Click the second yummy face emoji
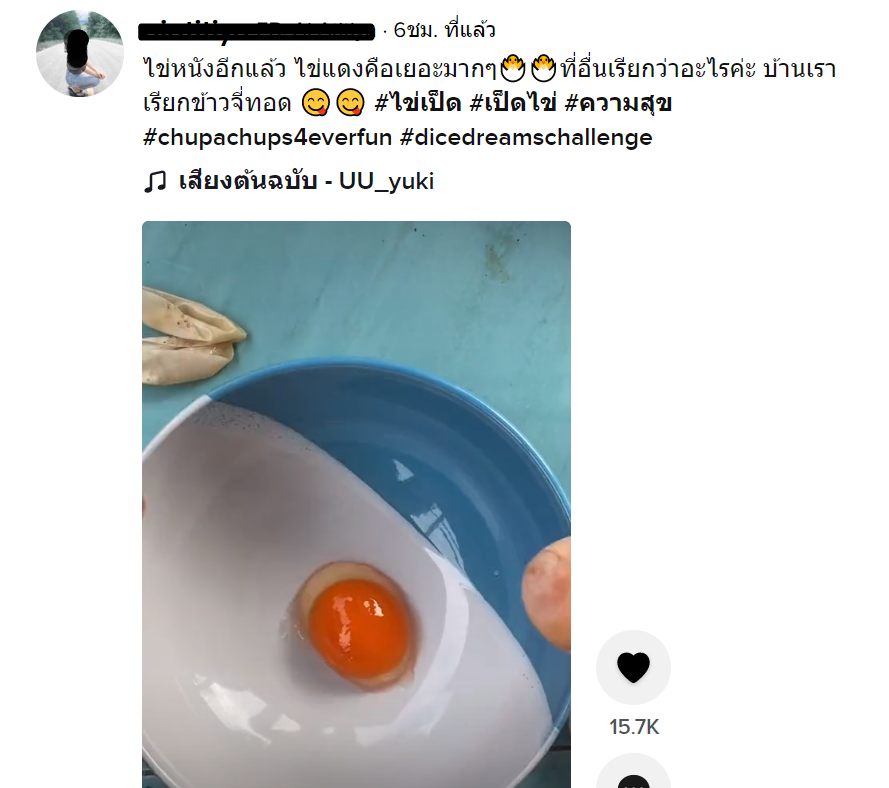The image size is (889, 788). [350, 103]
